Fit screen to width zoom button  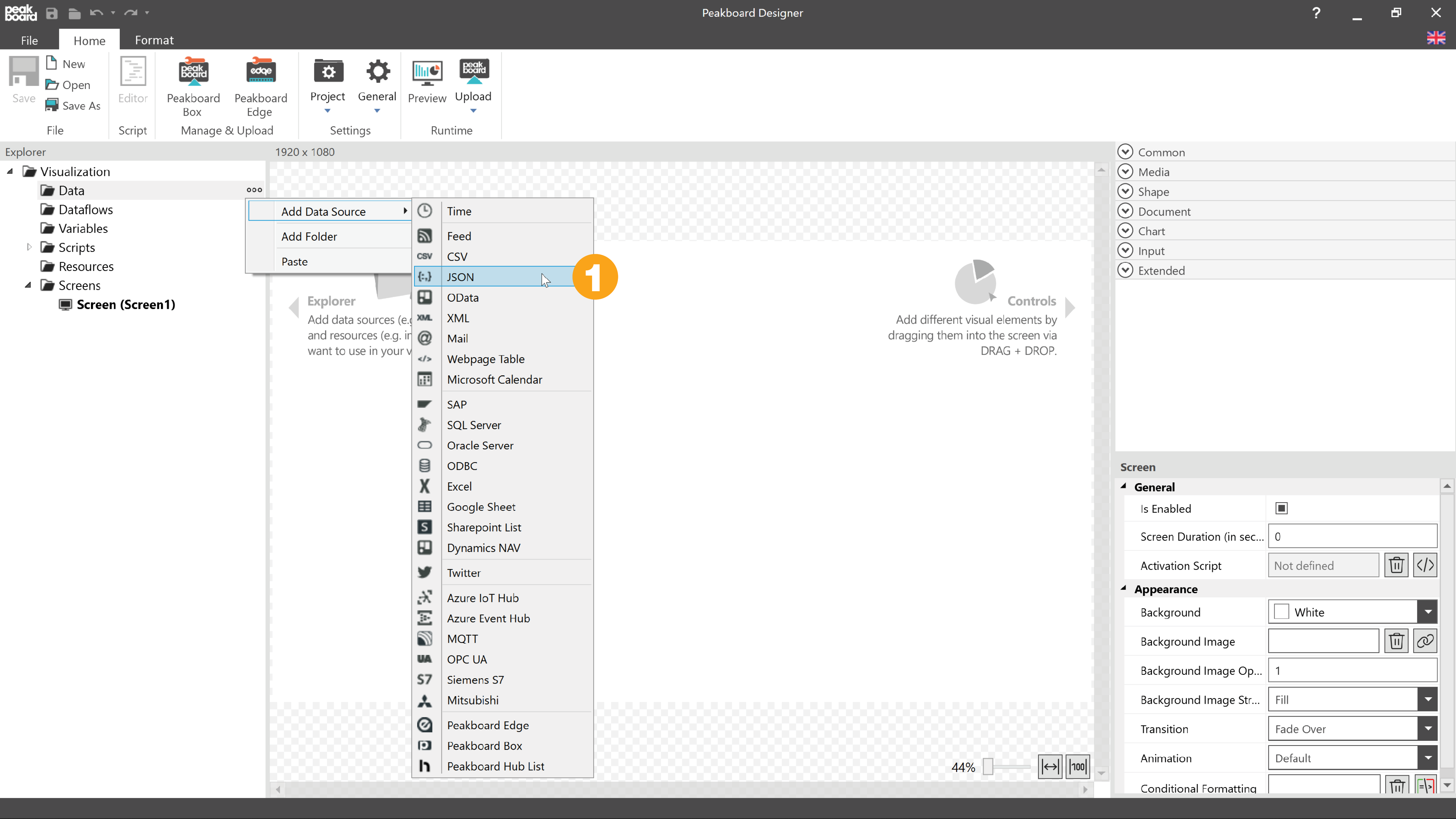pos(1050,767)
